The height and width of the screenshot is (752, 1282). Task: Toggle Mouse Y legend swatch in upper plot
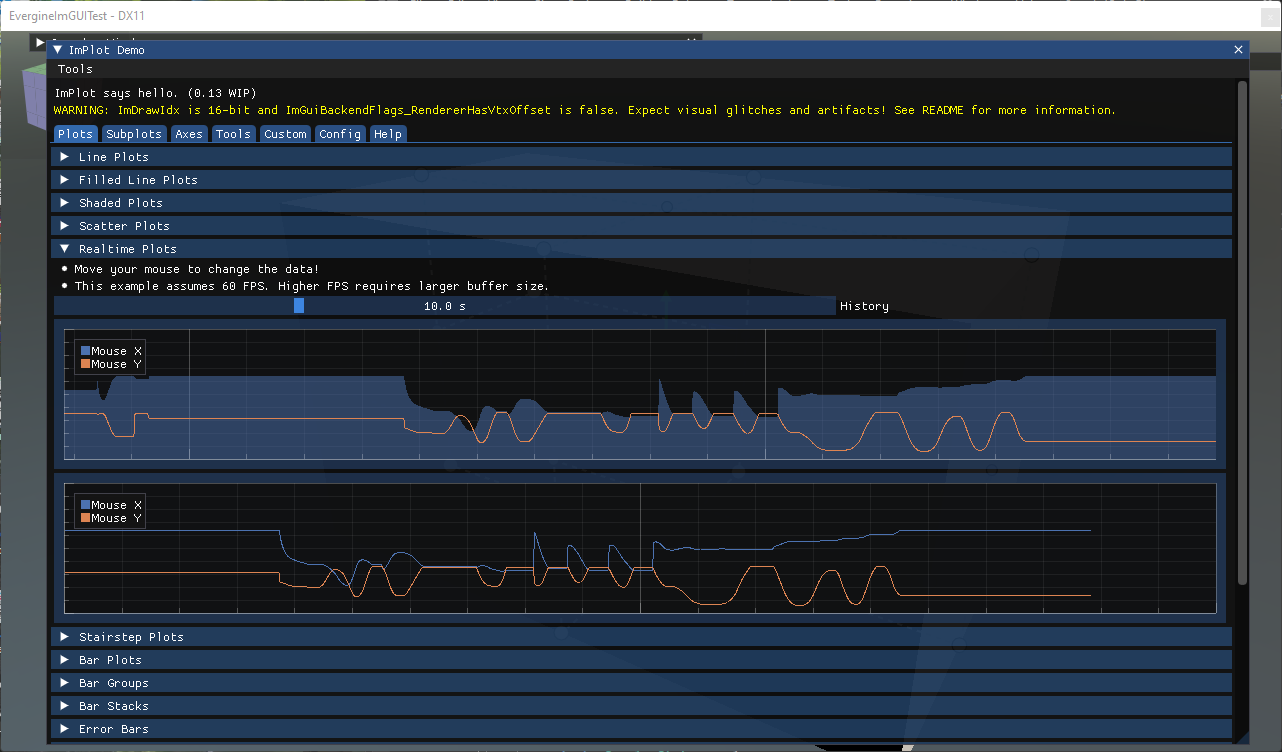85,365
